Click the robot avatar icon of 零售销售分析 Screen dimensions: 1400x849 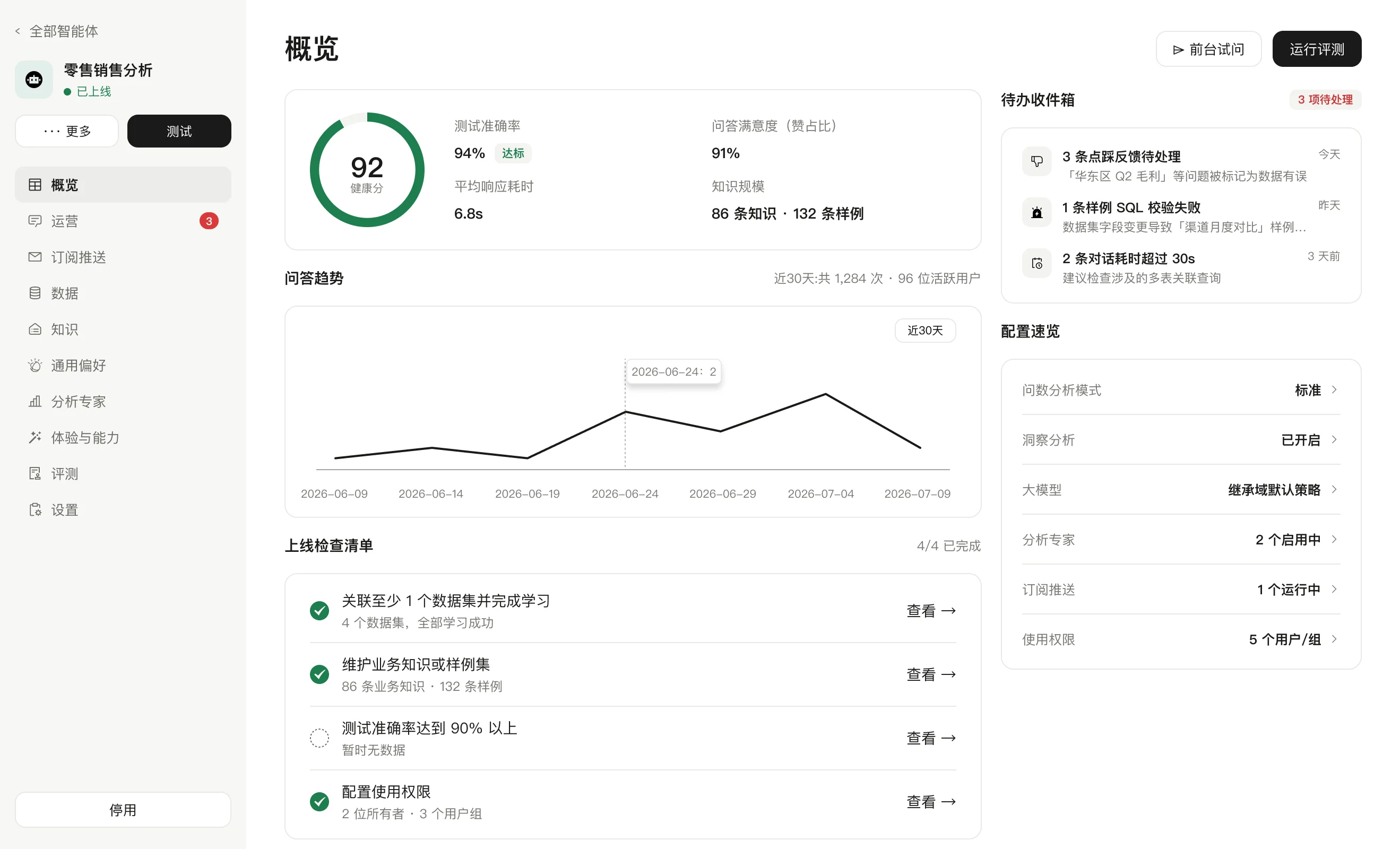coord(34,80)
